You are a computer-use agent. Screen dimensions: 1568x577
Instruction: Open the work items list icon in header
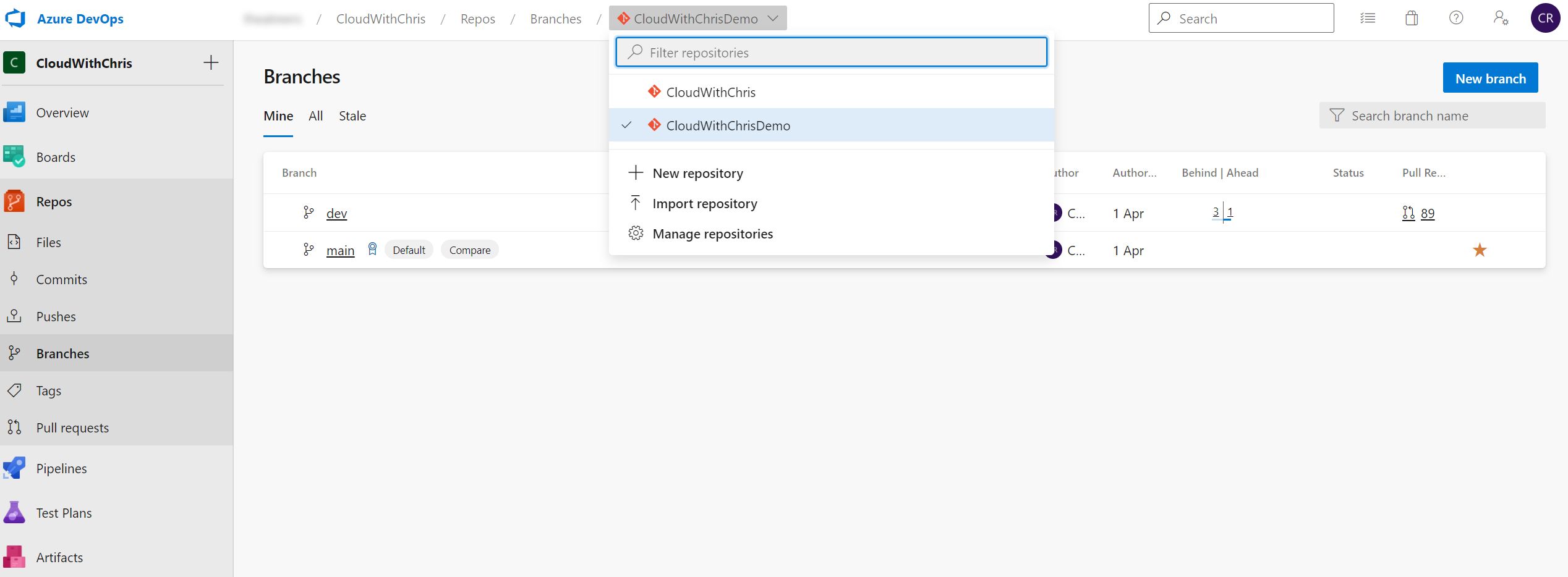coord(1368,18)
